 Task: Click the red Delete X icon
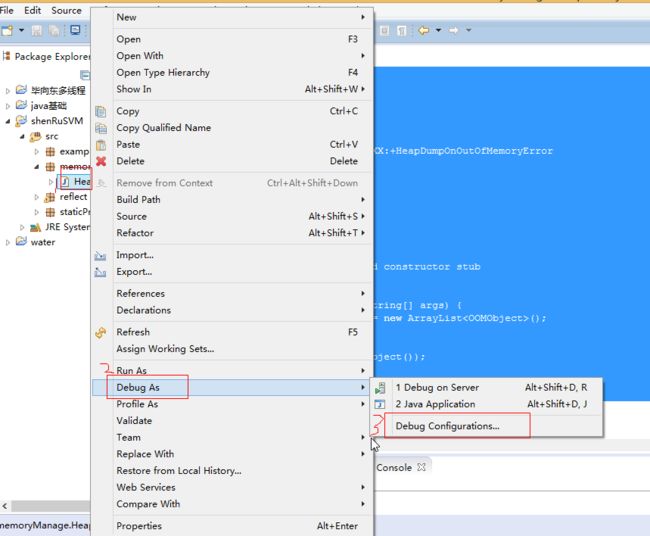(x=101, y=161)
